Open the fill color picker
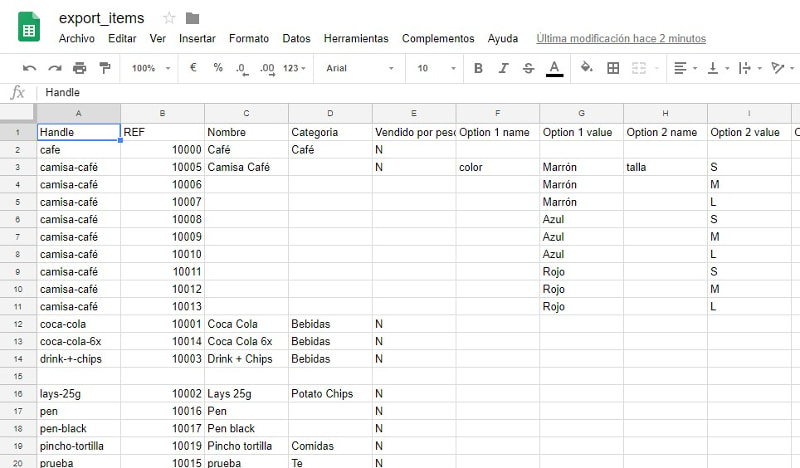This screenshot has width=800, height=468. click(x=587, y=67)
